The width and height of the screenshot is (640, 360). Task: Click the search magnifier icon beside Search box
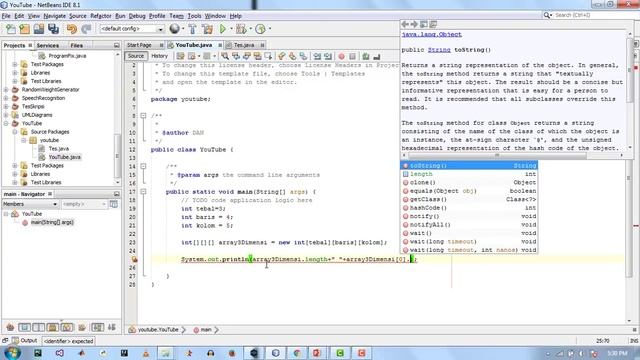pyautogui.click(x=547, y=15)
